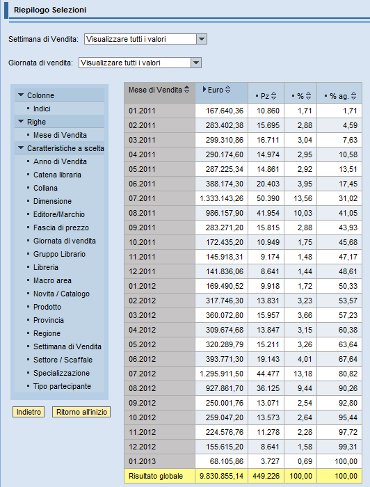Click the percentage value 13,56
The image size is (370, 487).
(x=303, y=198)
